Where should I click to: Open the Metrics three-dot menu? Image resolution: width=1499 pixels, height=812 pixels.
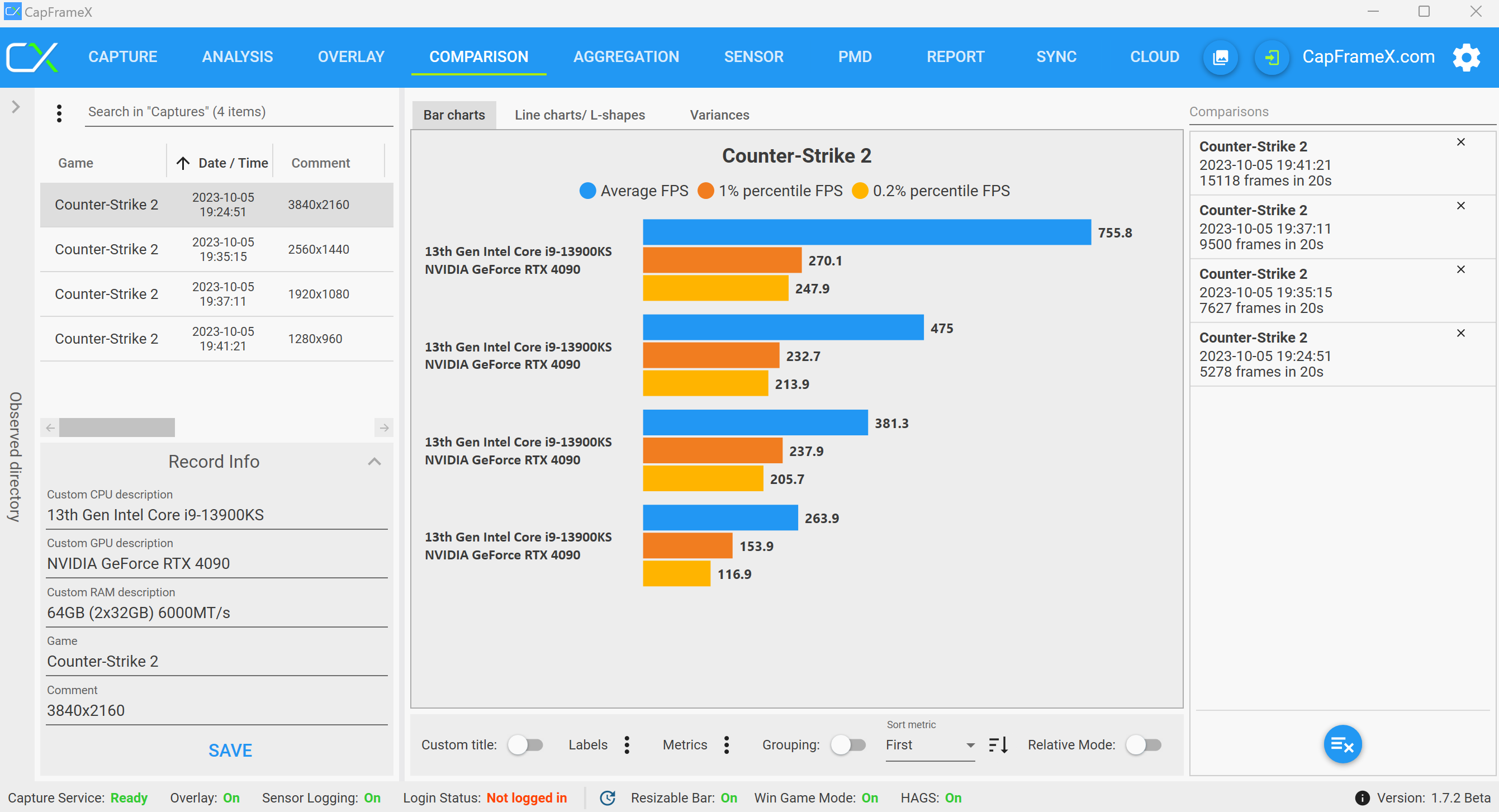726,744
